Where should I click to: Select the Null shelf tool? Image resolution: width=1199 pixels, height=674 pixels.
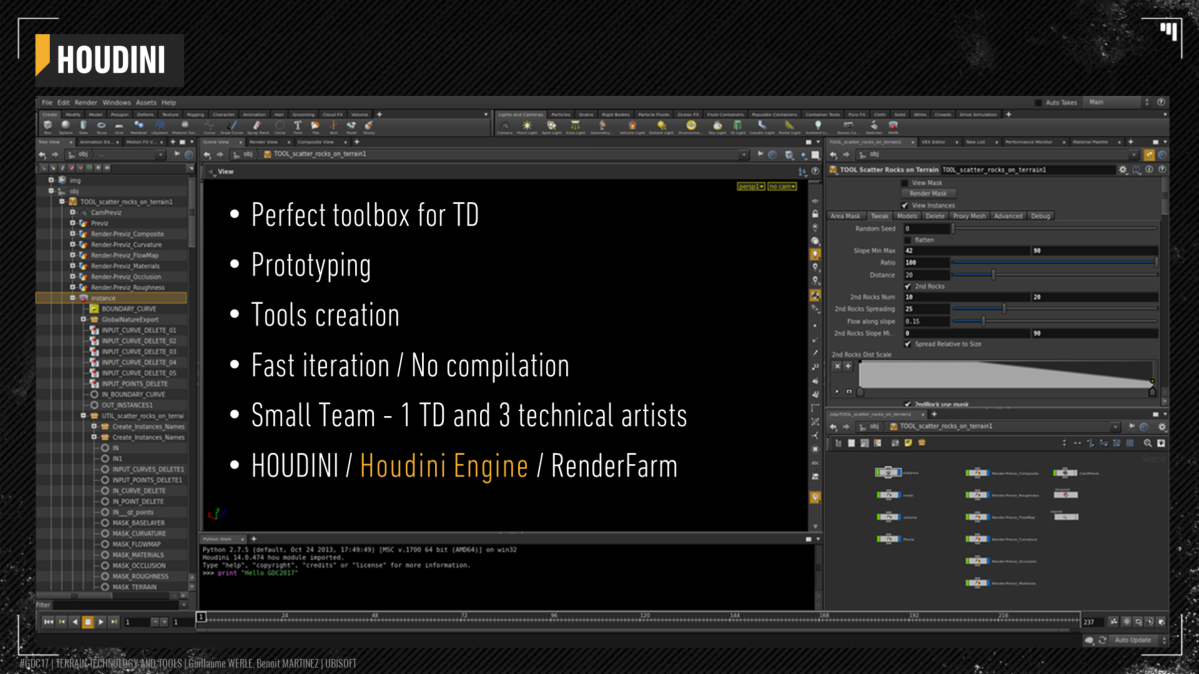click(x=333, y=127)
